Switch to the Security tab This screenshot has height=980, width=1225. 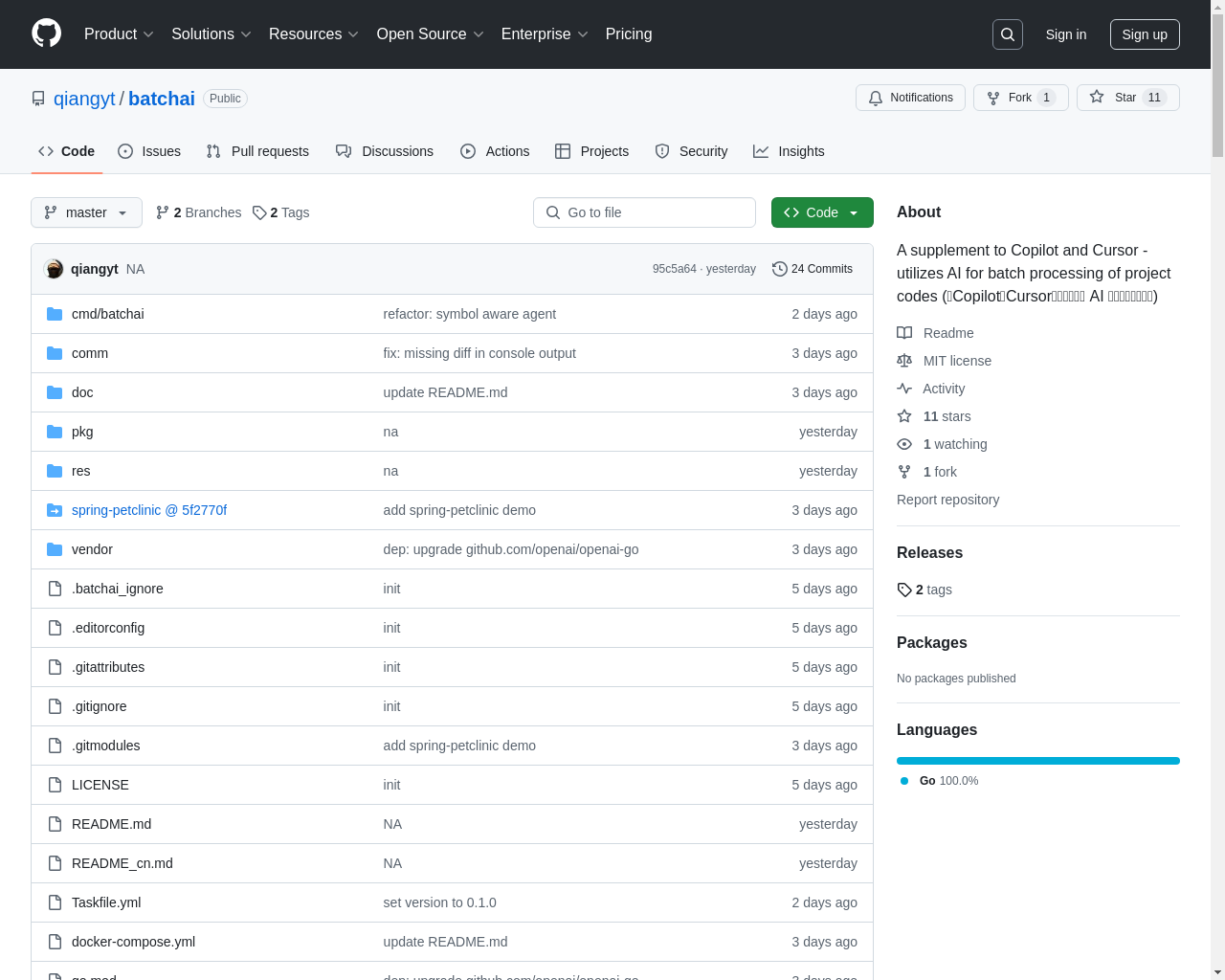tap(691, 151)
